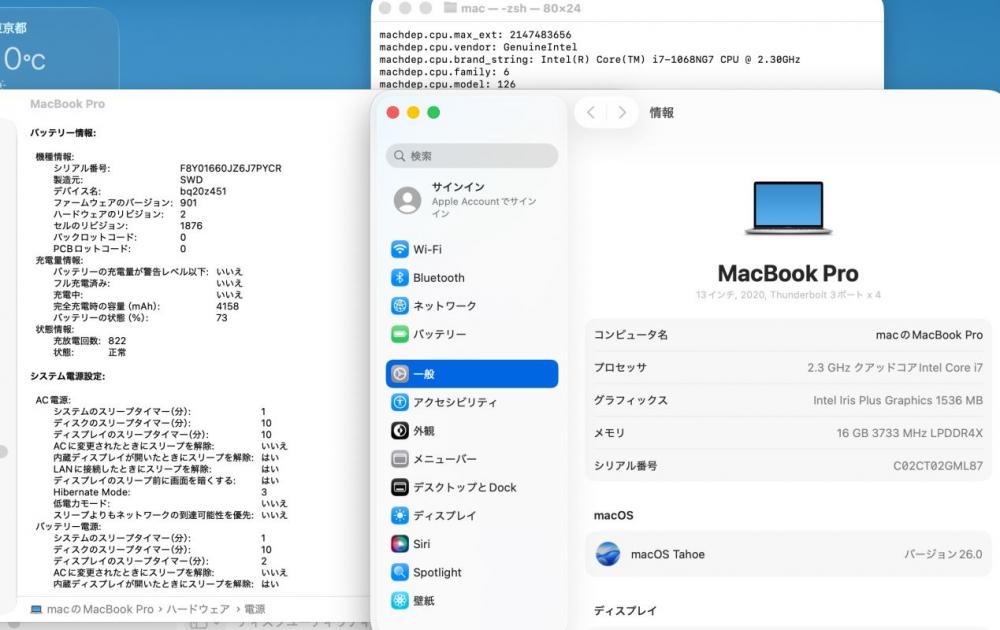This screenshot has width=1000, height=630.
Task: Click the Siri icon in sidebar
Action: point(400,544)
